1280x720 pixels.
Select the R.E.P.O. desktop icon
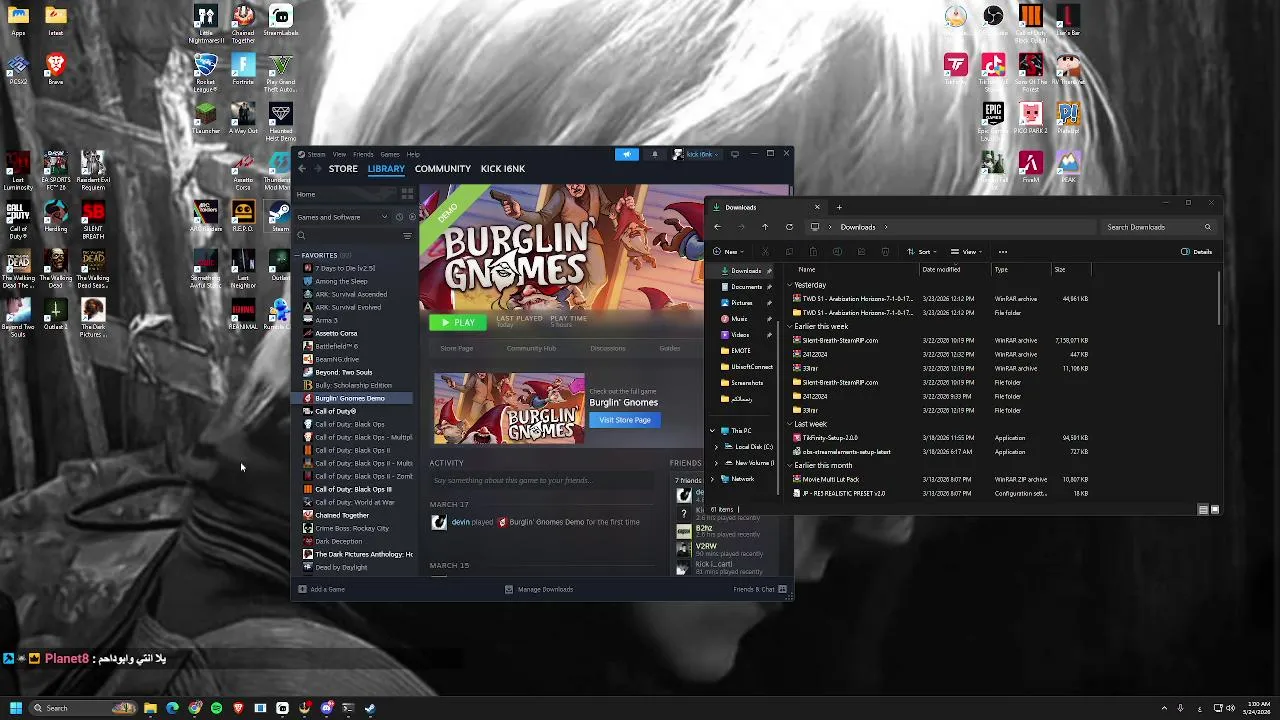tap(243, 216)
